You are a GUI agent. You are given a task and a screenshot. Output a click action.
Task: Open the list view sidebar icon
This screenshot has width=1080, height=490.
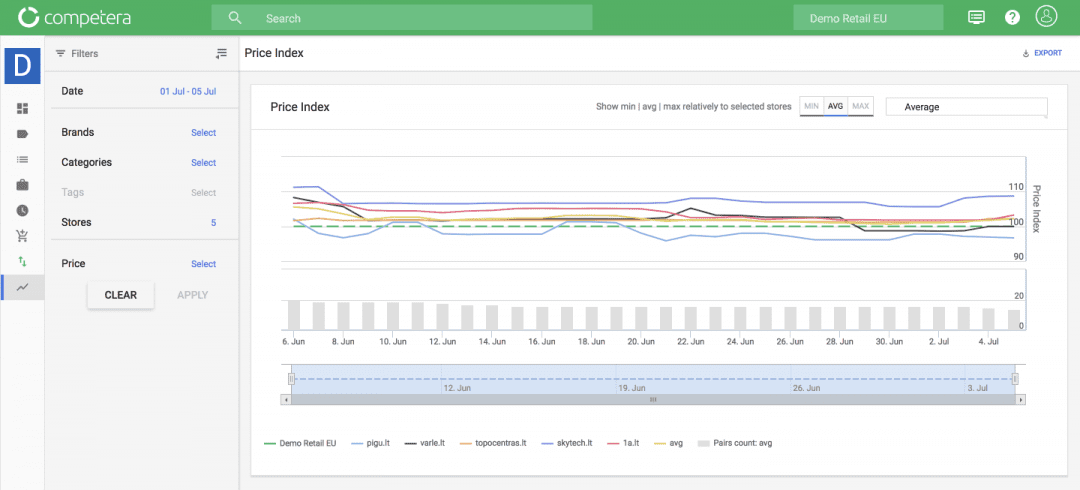coord(22,159)
